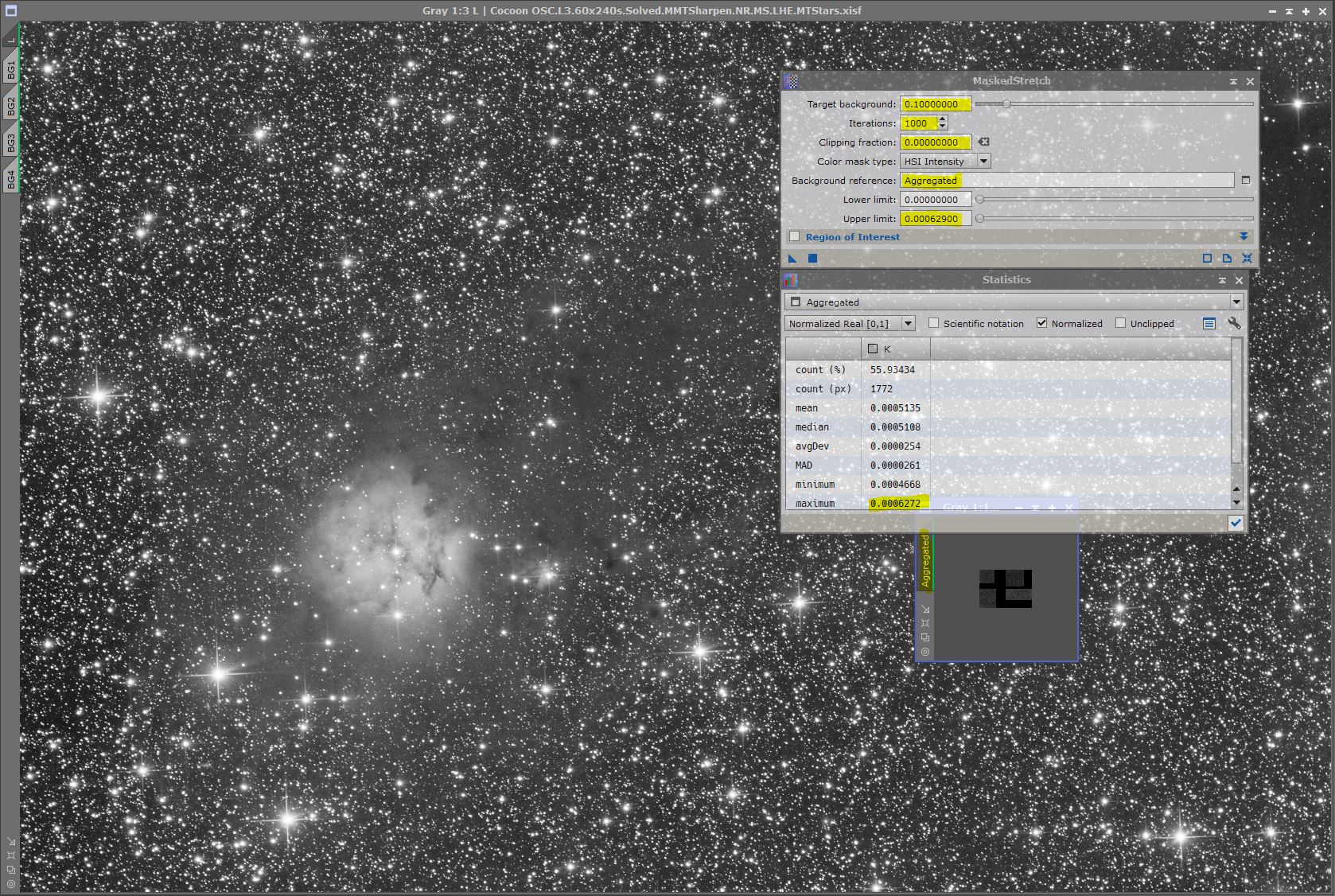
Task: Clear the clipping fraction with the backspace icon
Action: (x=984, y=142)
